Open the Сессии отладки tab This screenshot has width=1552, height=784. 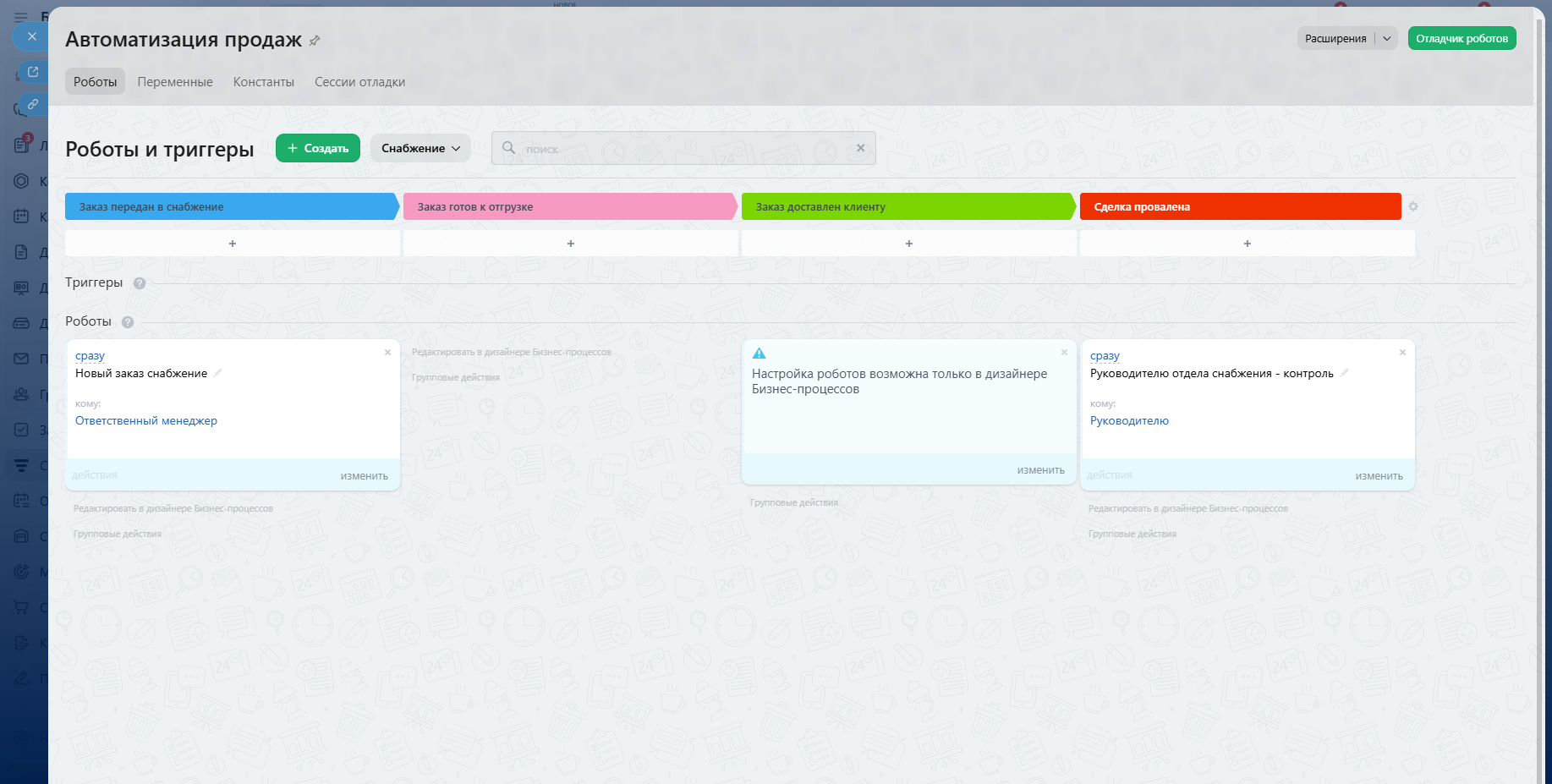[359, 82]
